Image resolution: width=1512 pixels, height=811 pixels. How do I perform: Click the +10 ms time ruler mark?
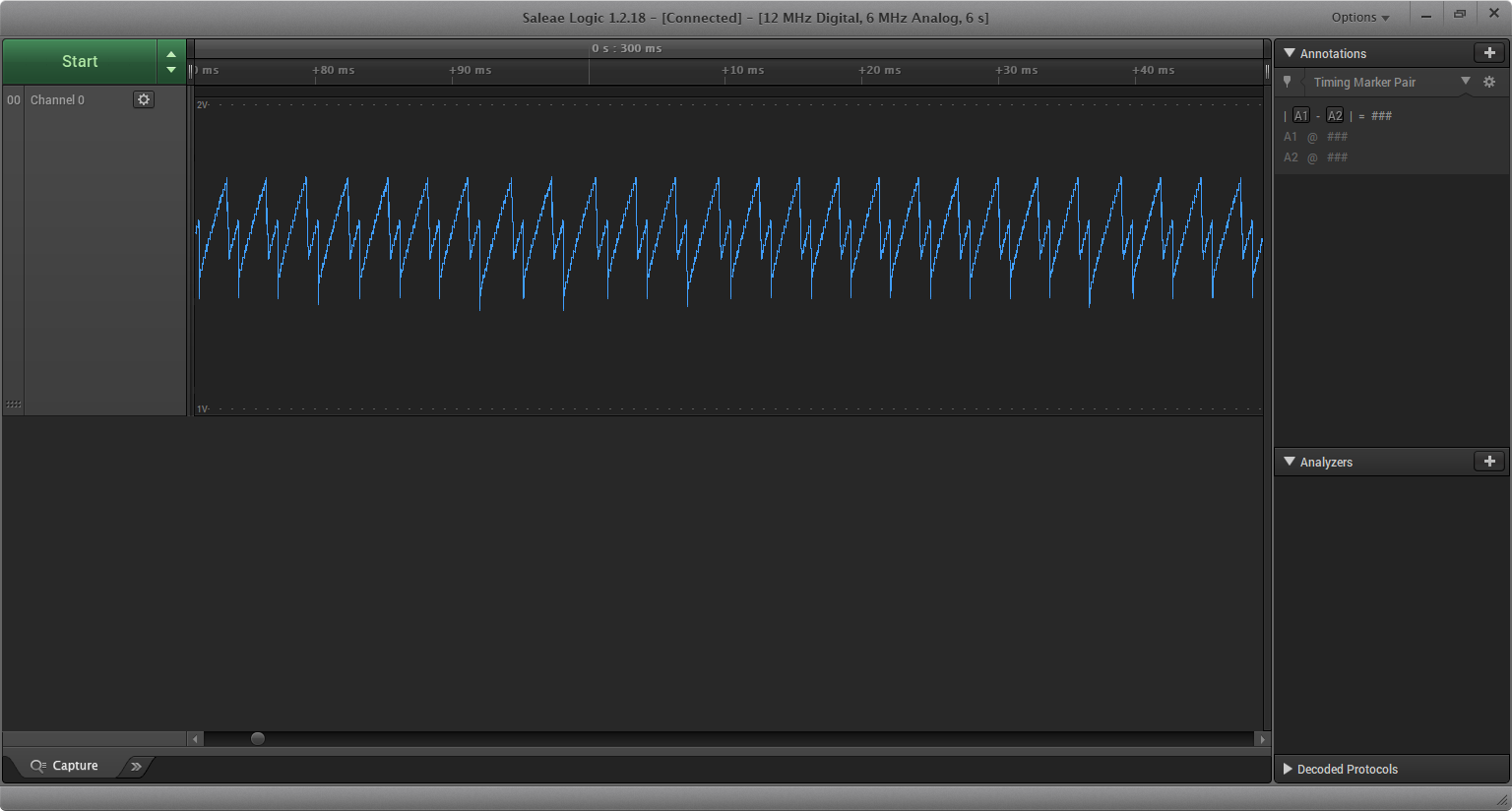click(x=742, y=71)
